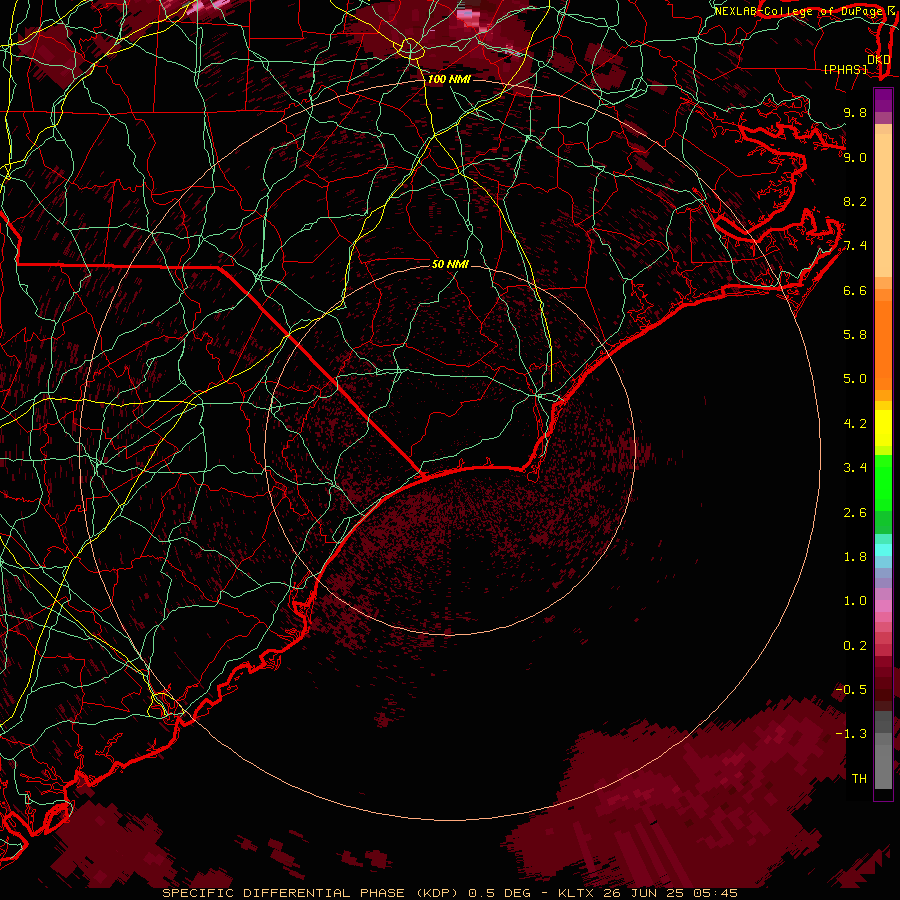Click the 6.6 scale value
The height and width of the screenshot is (900, 900).
pos(855,290)
